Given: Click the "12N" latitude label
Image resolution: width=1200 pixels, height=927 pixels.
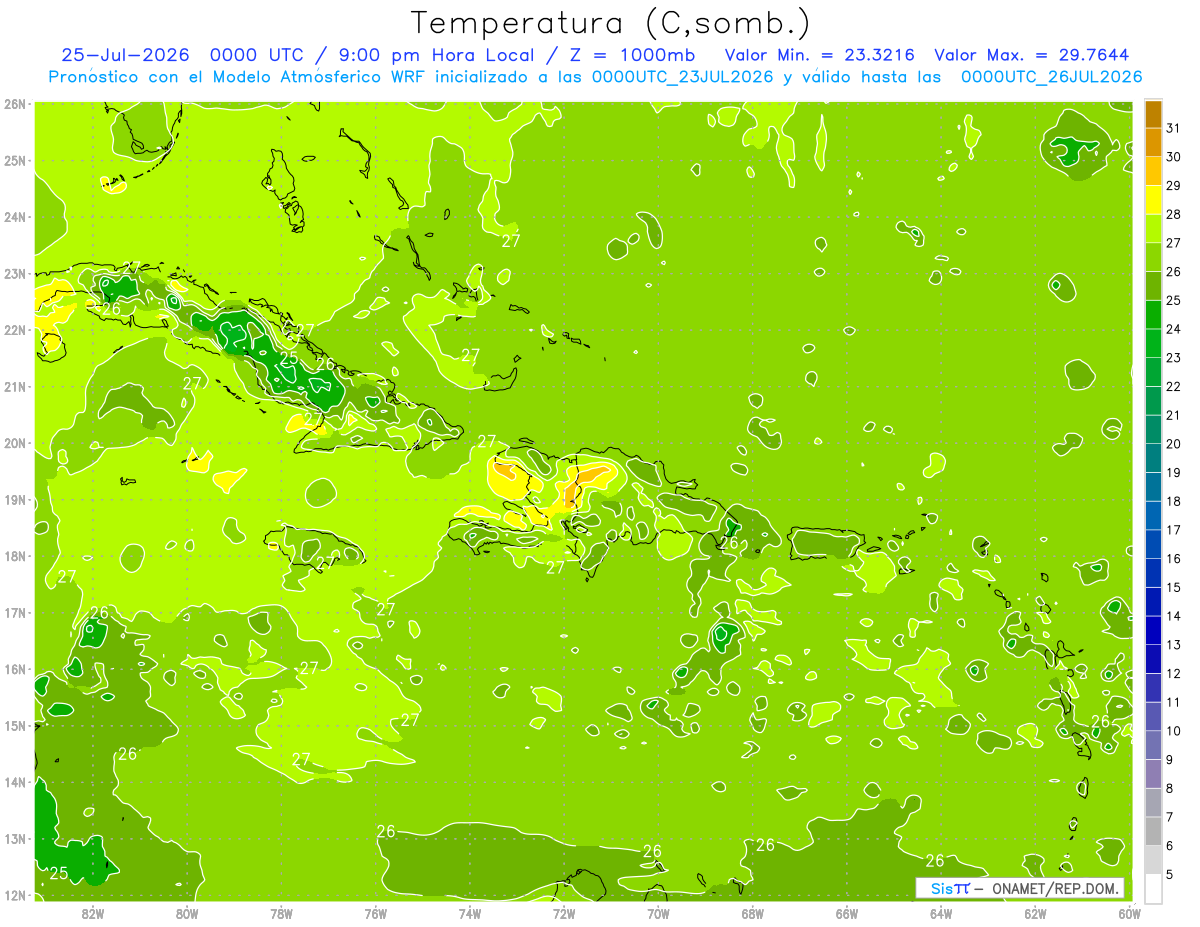Looking at the screenshot, I should 14,895.
